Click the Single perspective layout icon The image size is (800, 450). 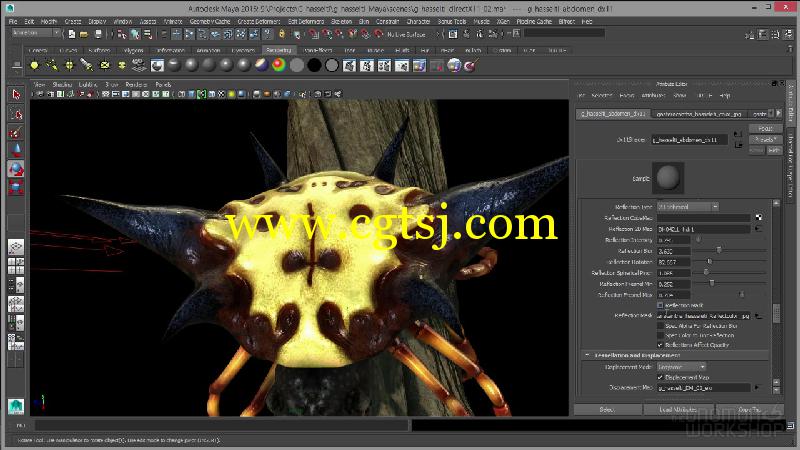pos(16,247)
